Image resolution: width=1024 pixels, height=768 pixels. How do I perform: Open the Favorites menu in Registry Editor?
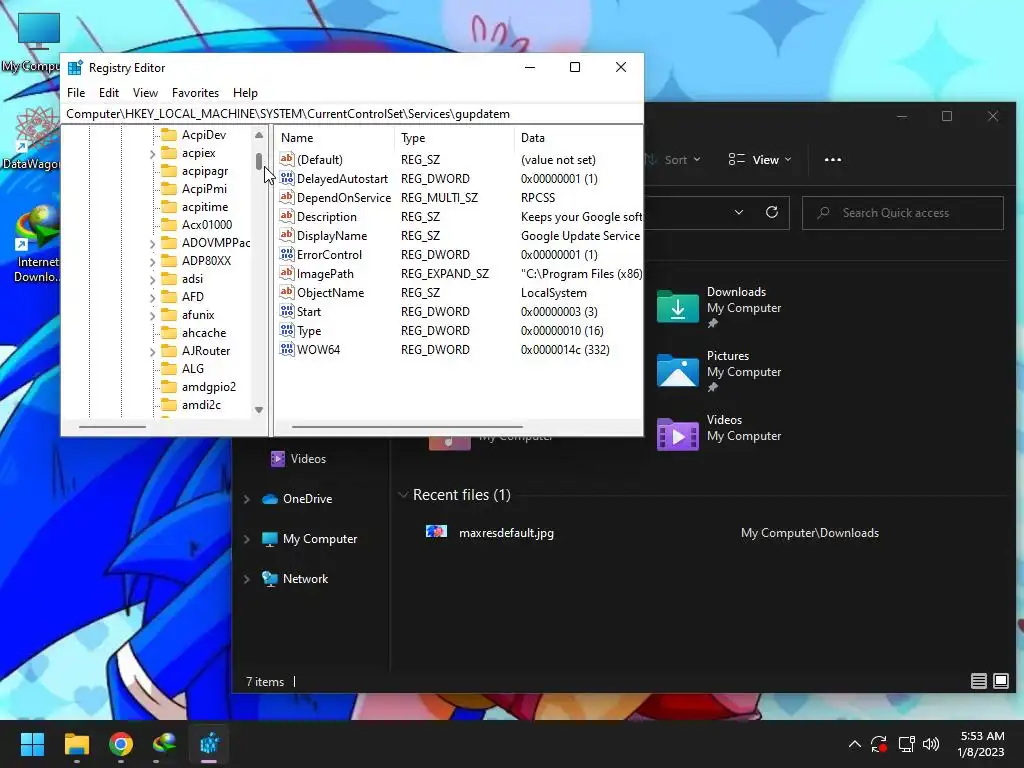(x=195, y=93)
